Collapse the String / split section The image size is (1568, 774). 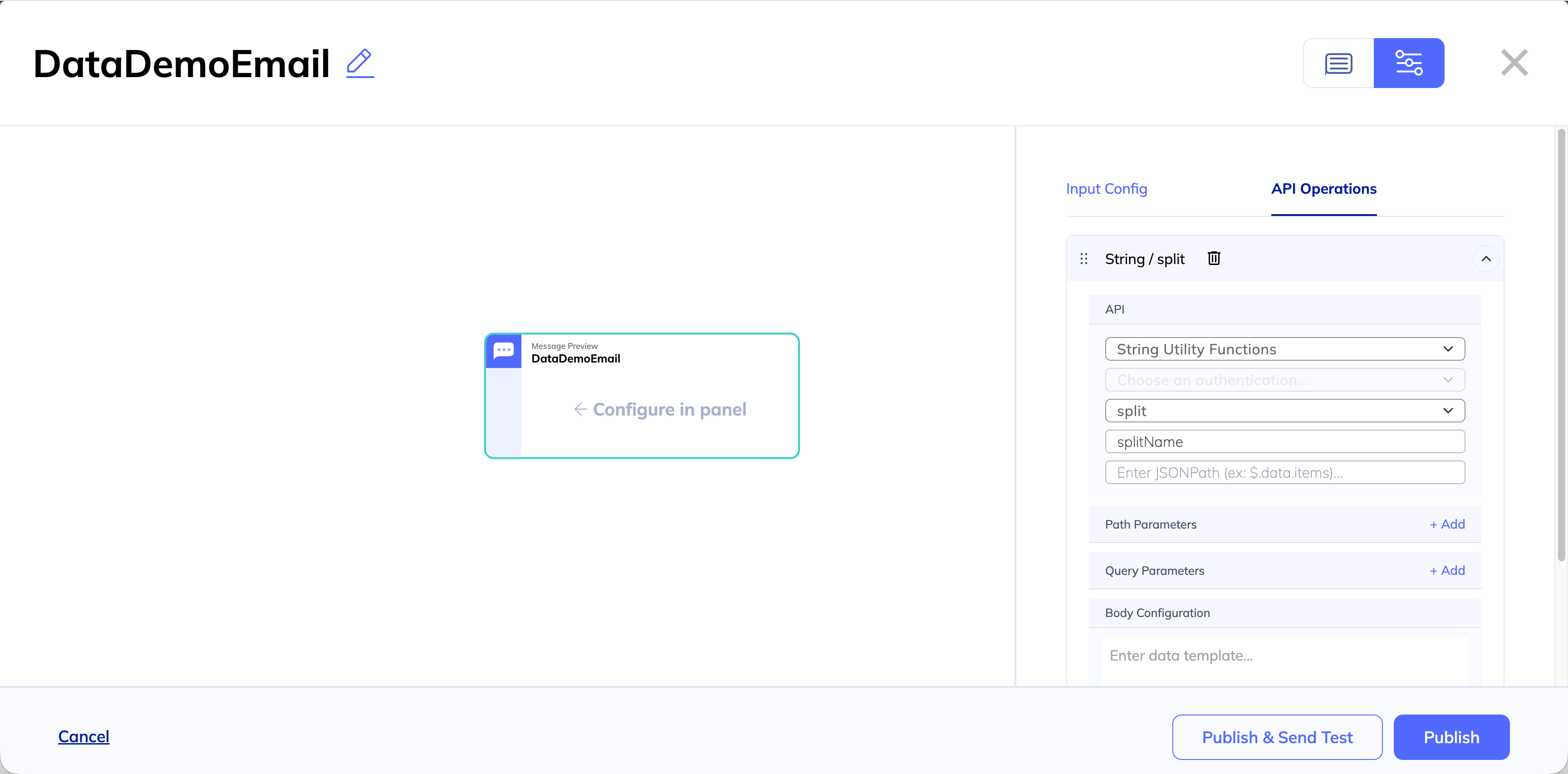coord(1486,259)
